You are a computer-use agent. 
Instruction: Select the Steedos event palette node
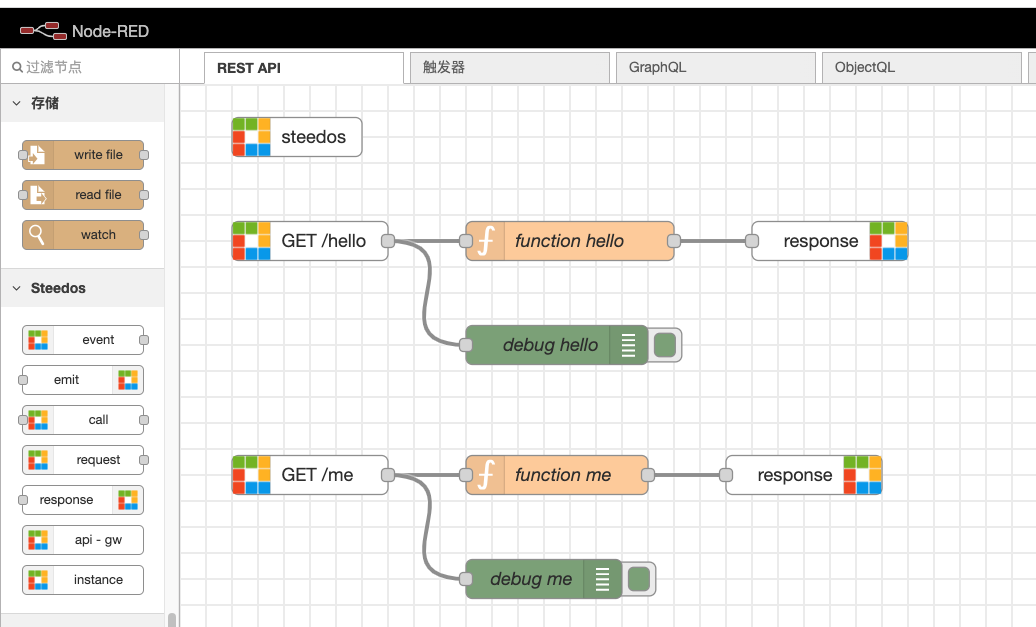point(84,340)
